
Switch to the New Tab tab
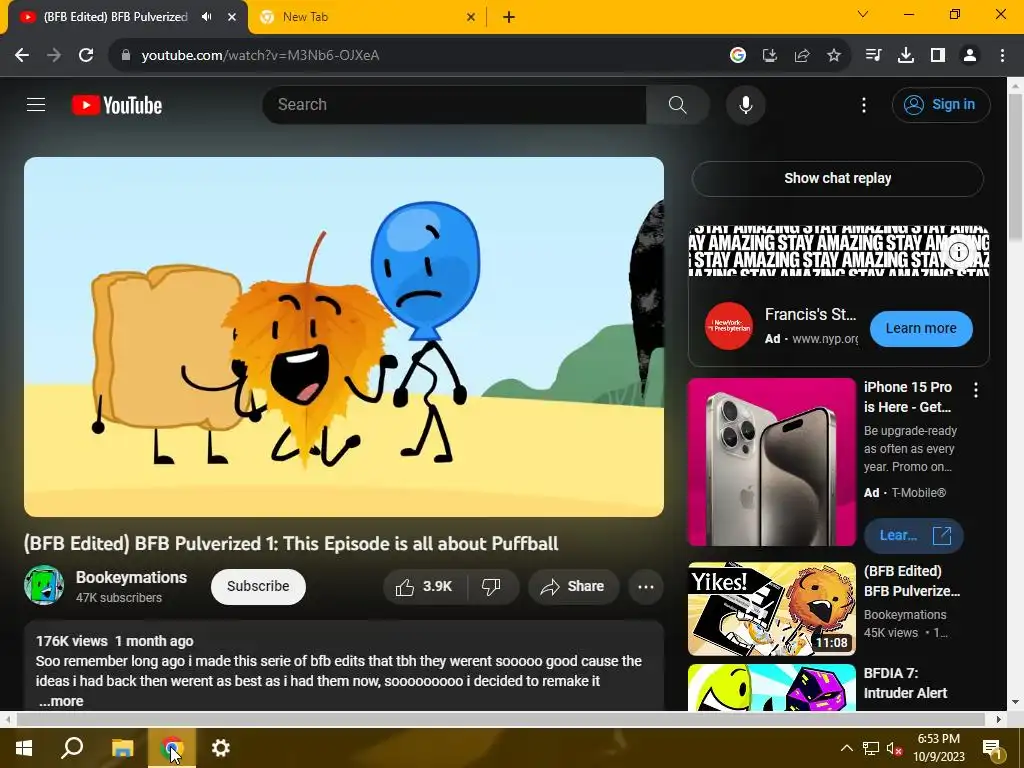click(x=366, y=17)
